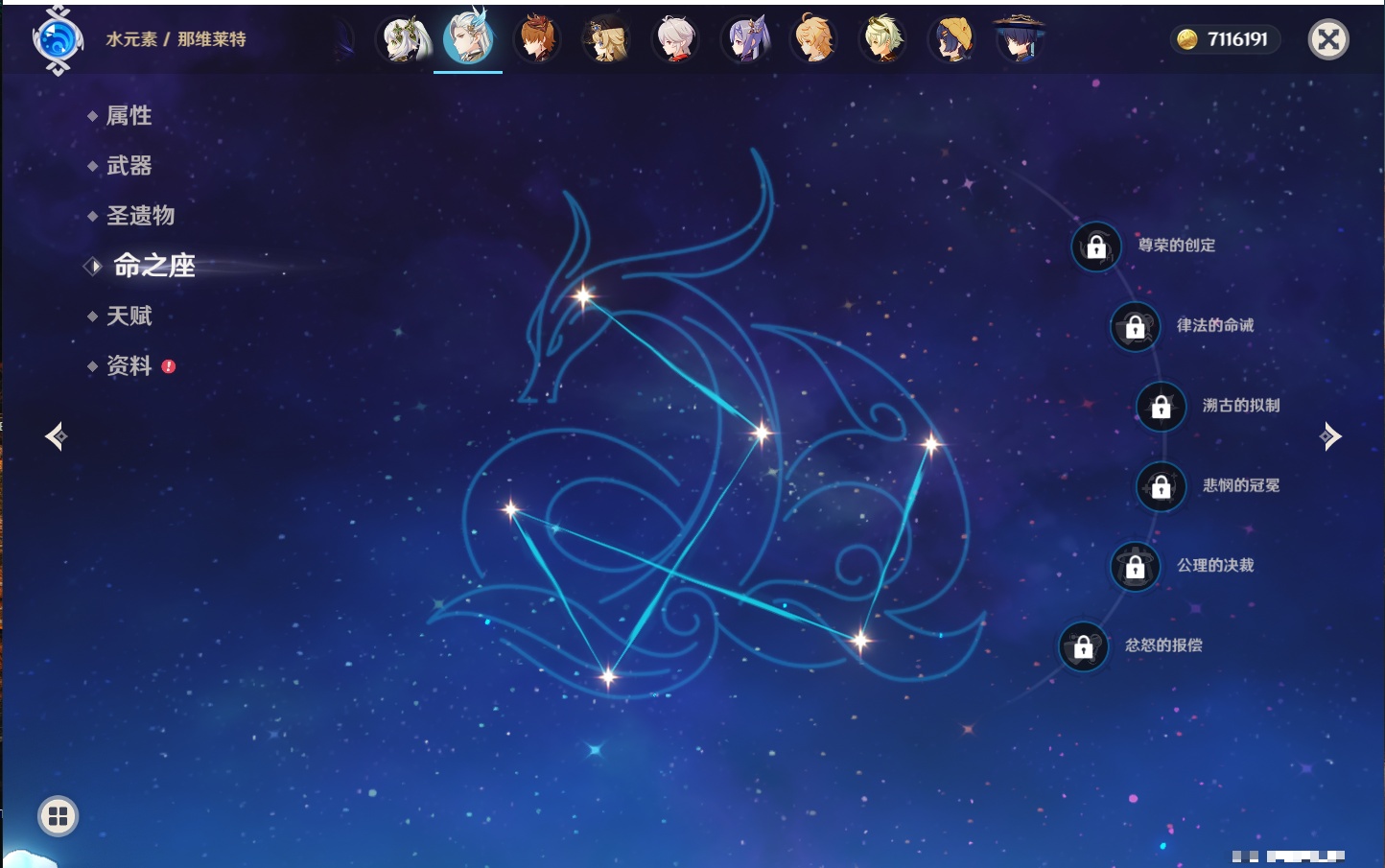Click the Mora balance 7116191
Screen dimensions: 1385x868
(x=1225, y=39)
